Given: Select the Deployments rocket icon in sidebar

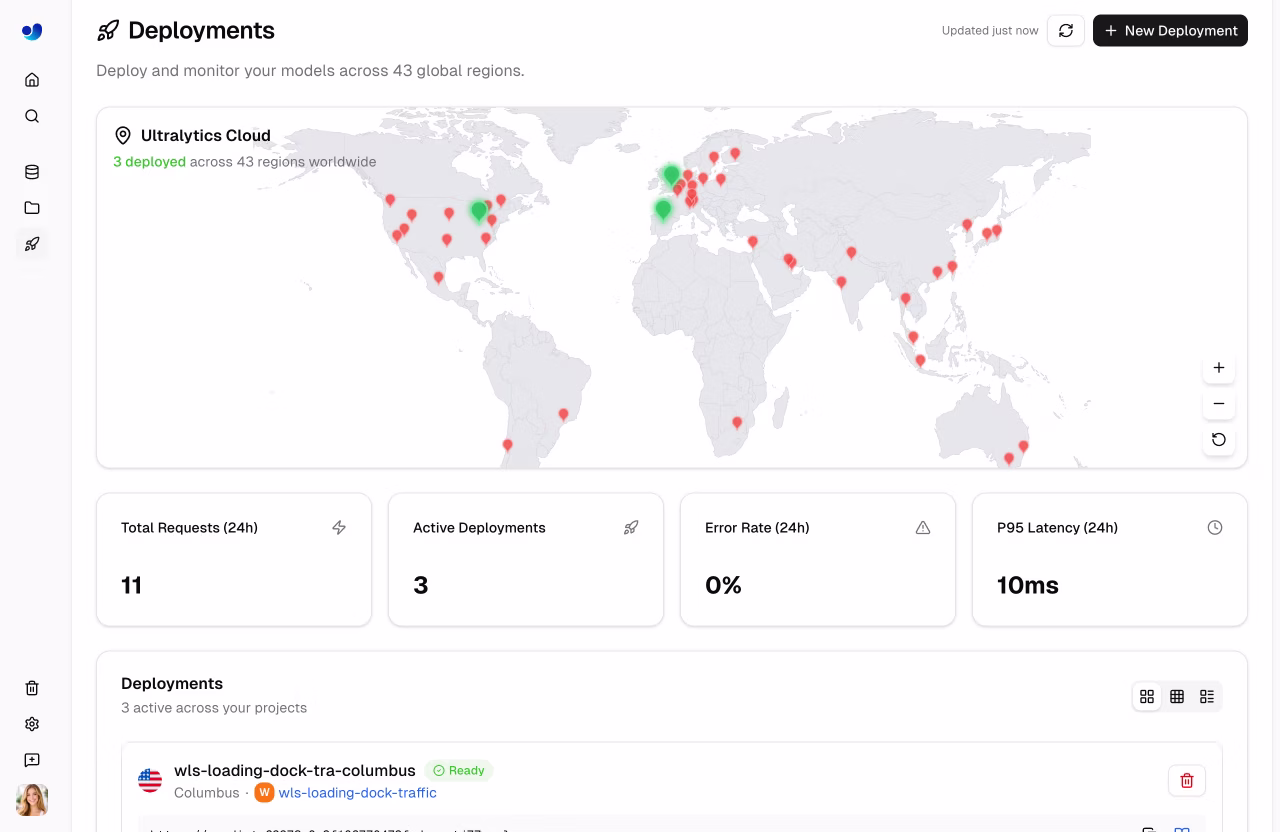Looking at the screenshot, I should click(x=32, y=244).
